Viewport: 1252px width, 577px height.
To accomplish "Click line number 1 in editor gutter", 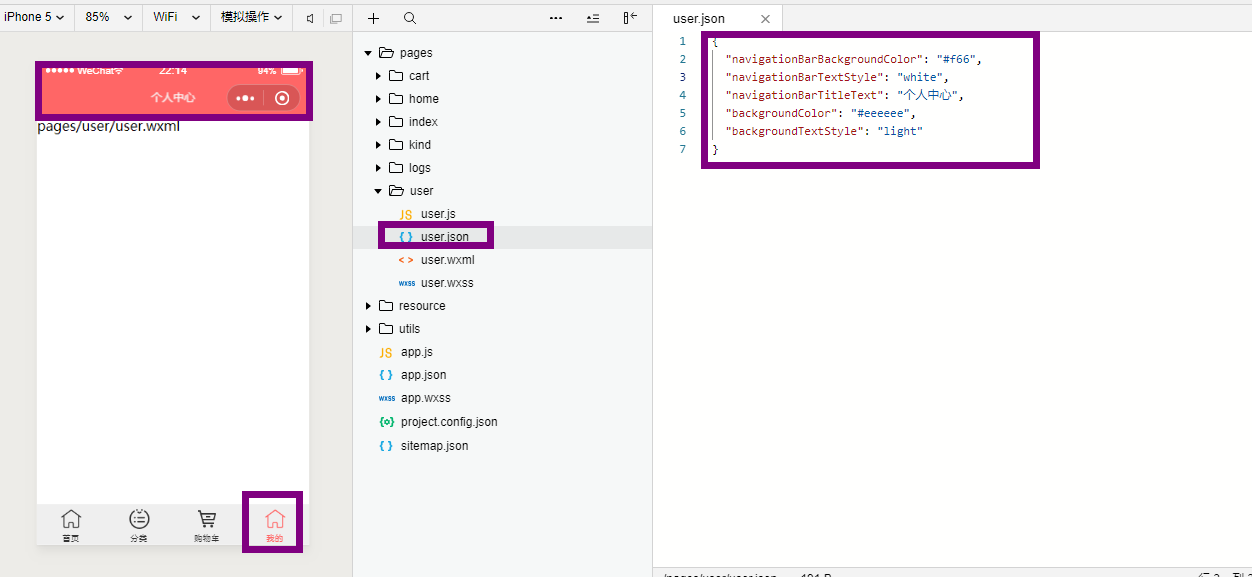I will click(682, 41).
